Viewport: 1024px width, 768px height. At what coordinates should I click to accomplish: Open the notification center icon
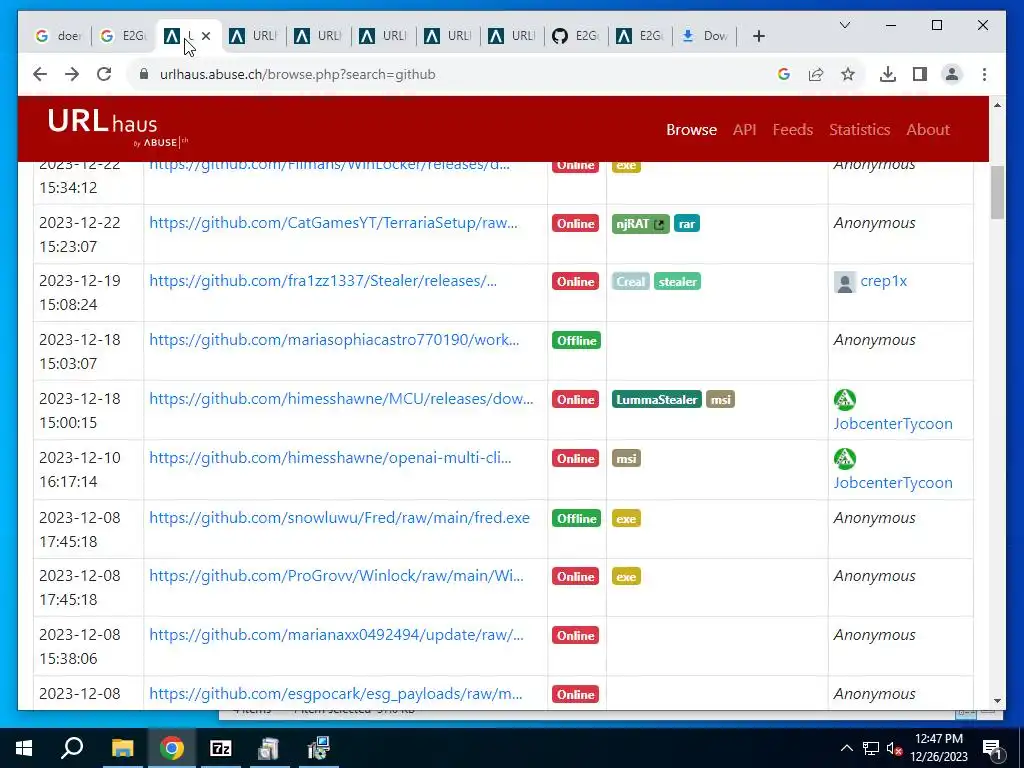[992, 748]
